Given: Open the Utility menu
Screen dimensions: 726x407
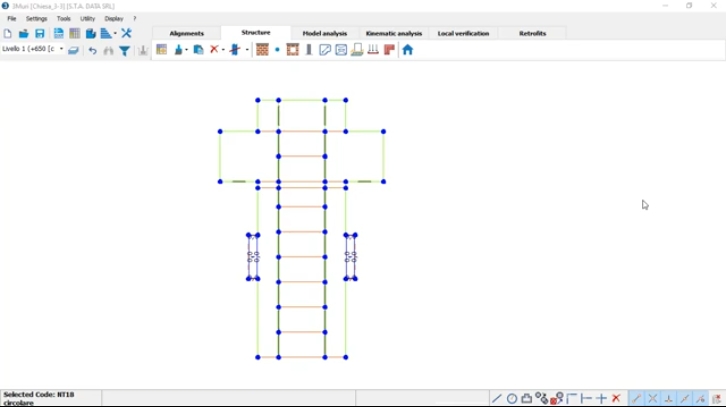Looking at the screenshot, I should (x=88, y=19).
